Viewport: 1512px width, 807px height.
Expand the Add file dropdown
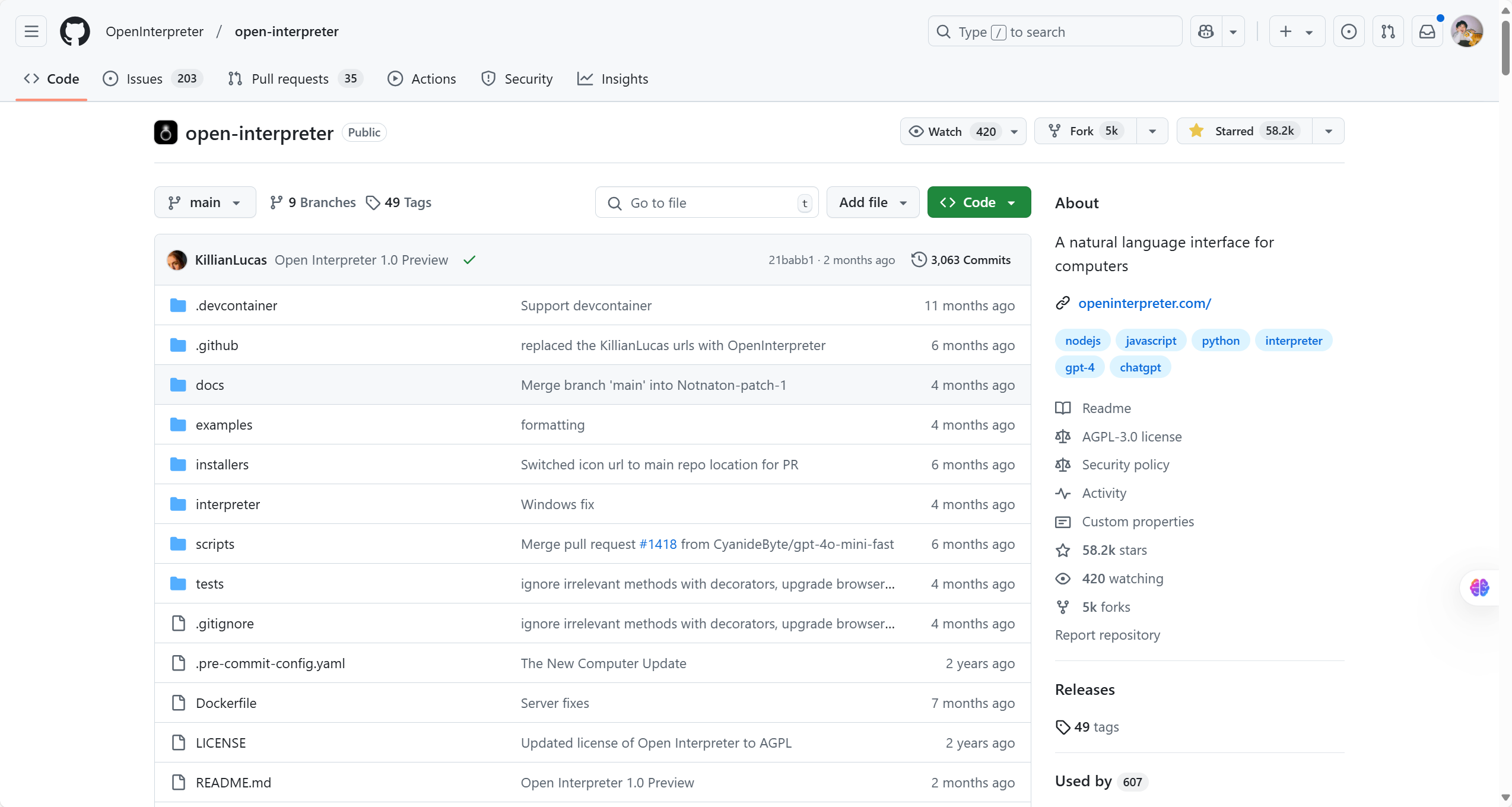(x=872, y=202)
